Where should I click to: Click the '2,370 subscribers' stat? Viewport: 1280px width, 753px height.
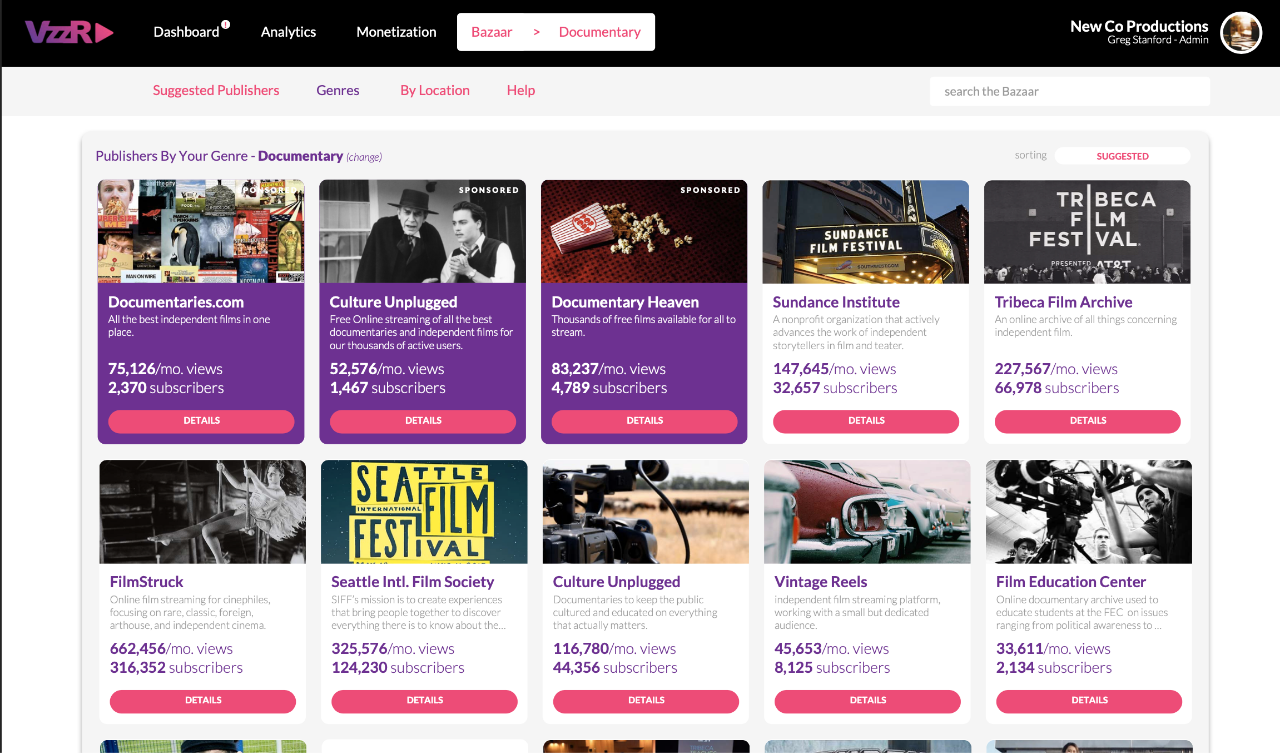tap(166, 388)
